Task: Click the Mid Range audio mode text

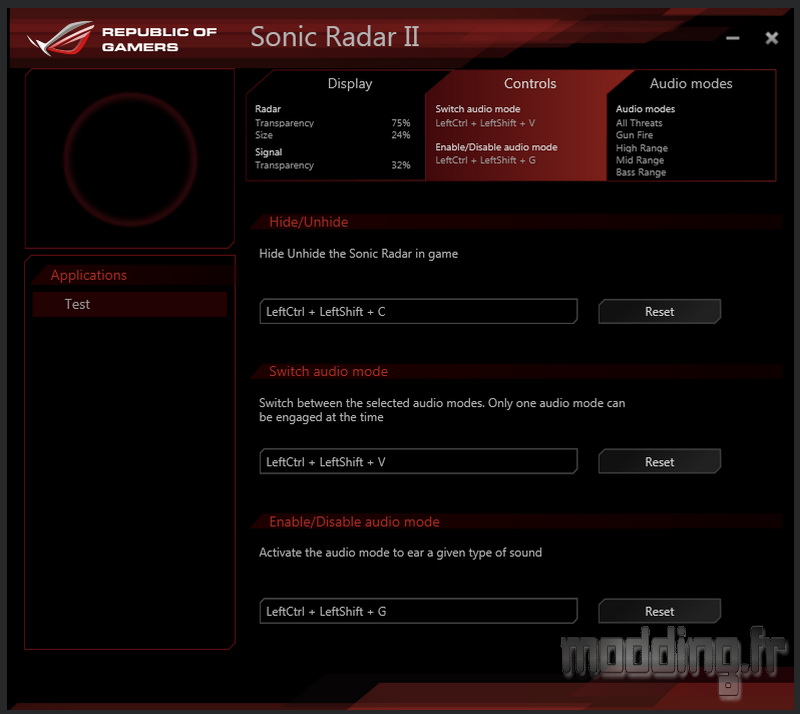Action: [640, 160]
